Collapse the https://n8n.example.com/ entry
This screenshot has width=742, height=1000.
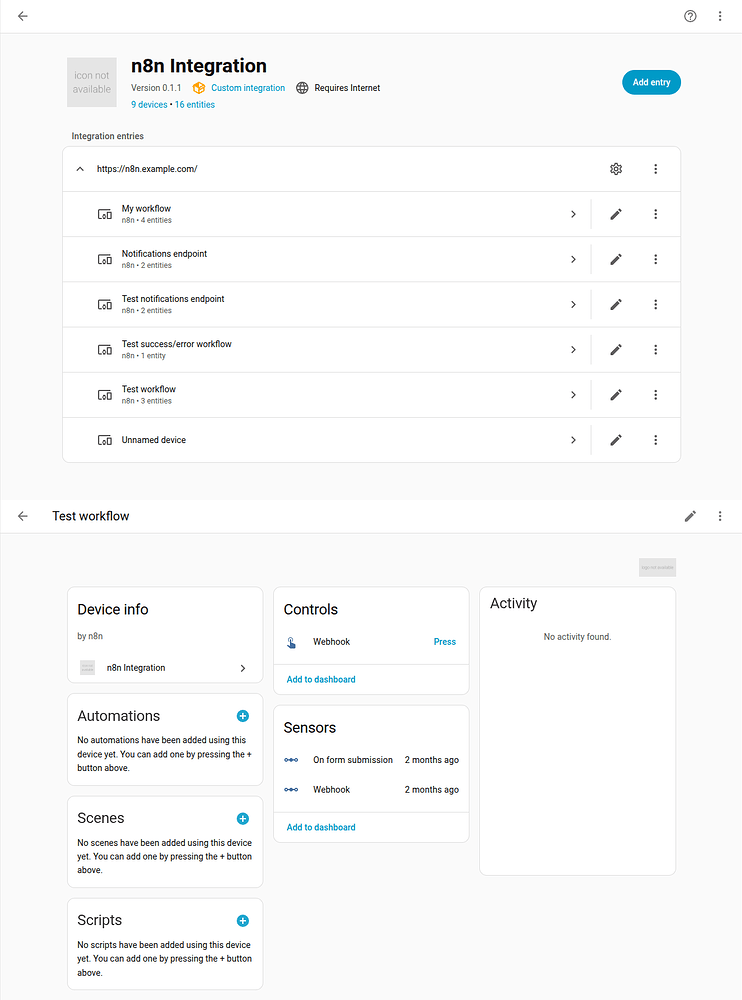[80, 169]
